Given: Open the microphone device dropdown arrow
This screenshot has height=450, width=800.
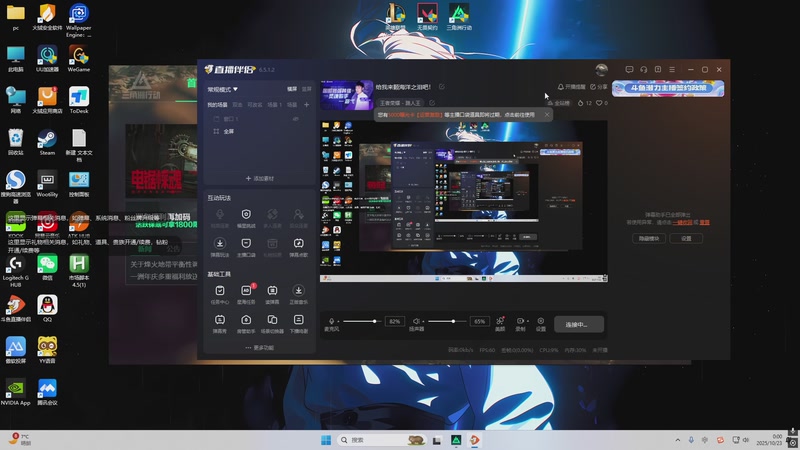Looking at the screenshot, I should pyautogui.click(x=338, y=321).
